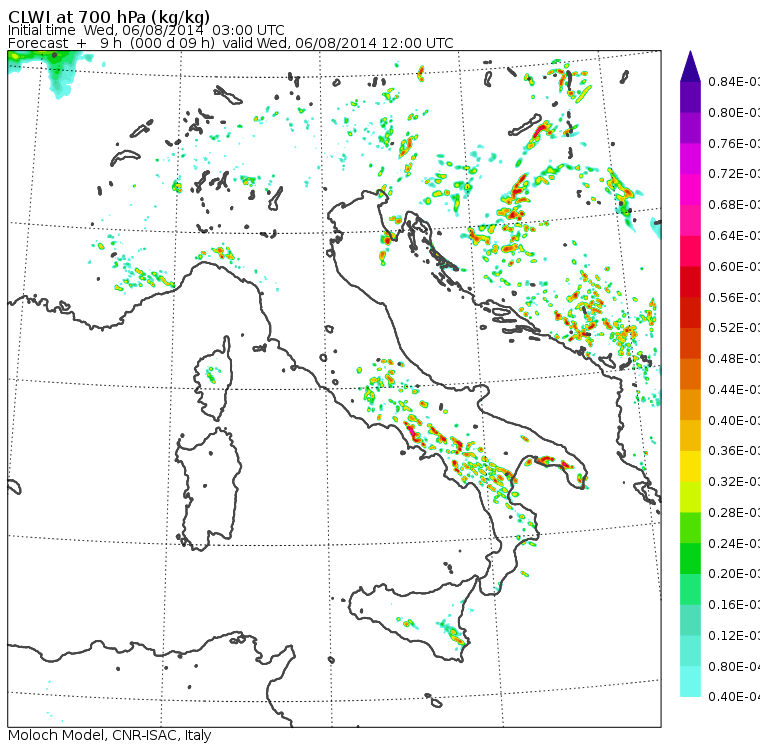The width and height of the screenshot is (760, 749).
Task: Pick the yellow band between 0.32E-03 and 0.36E-03
Action: click(690, 466)
